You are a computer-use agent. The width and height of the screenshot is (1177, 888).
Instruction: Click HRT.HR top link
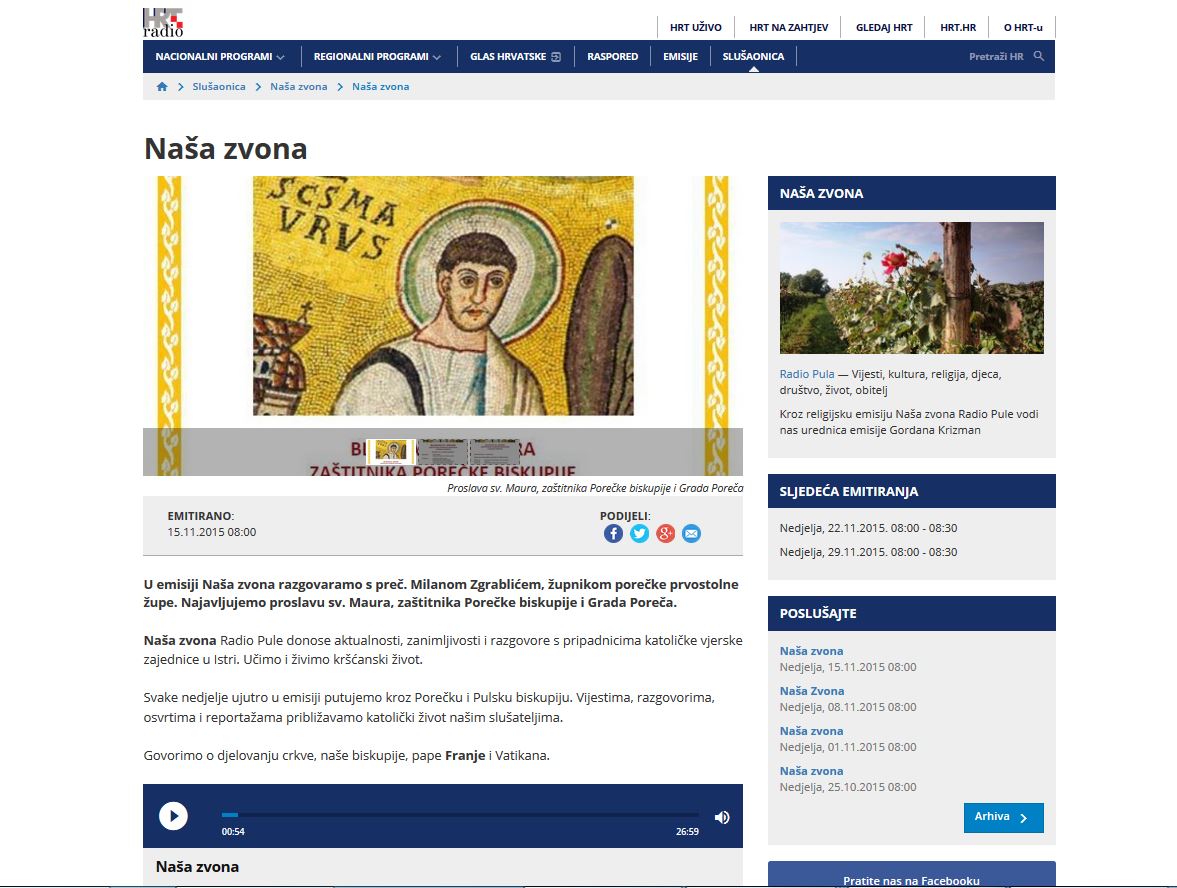point(959,27)
